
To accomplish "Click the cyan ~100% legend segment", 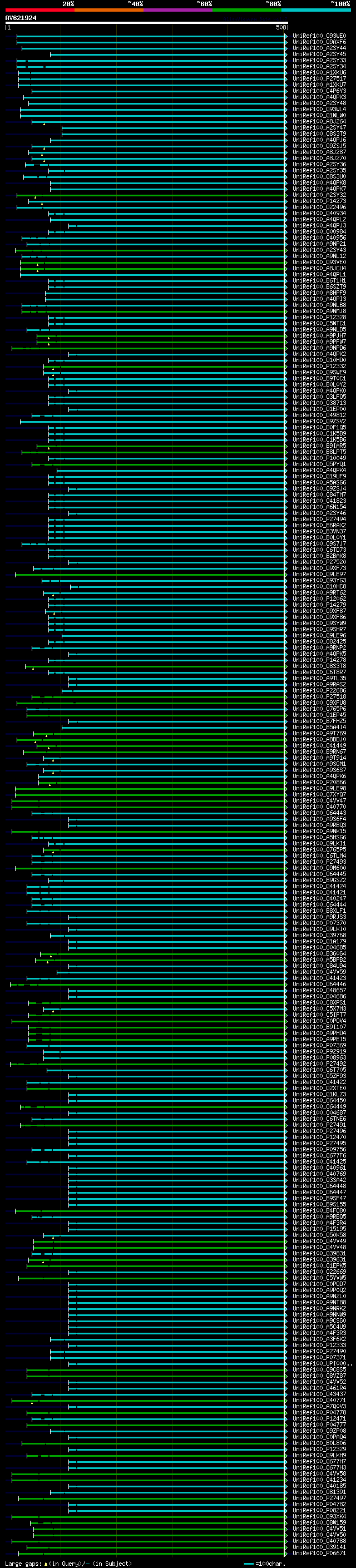I will click(317, 10).
